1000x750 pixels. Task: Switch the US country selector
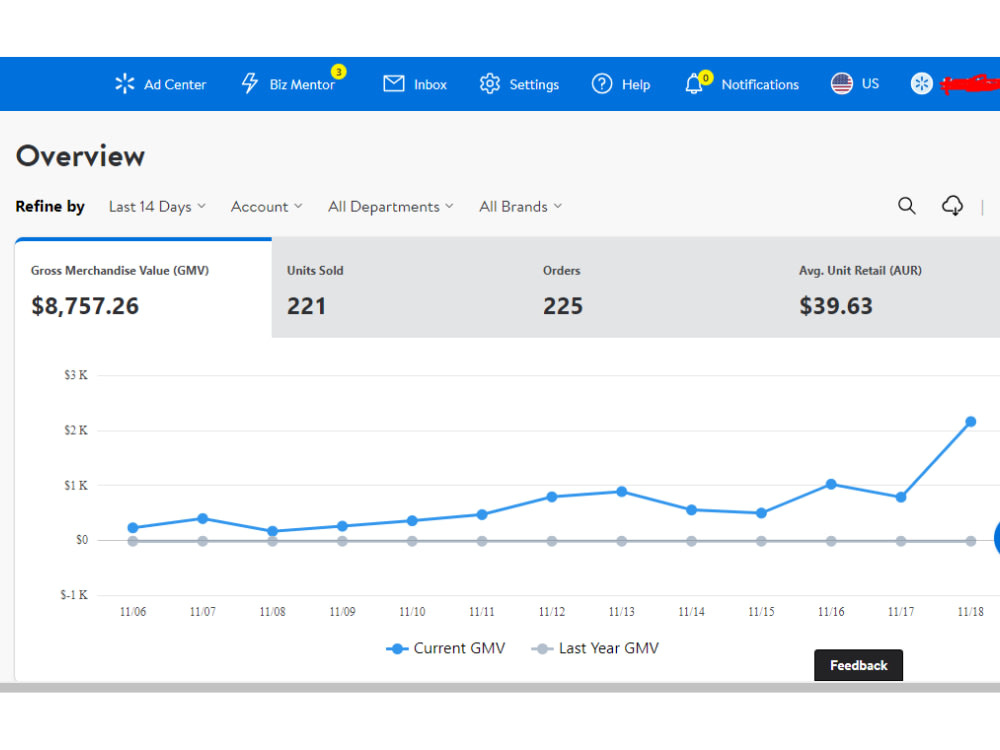click(855, 84)
